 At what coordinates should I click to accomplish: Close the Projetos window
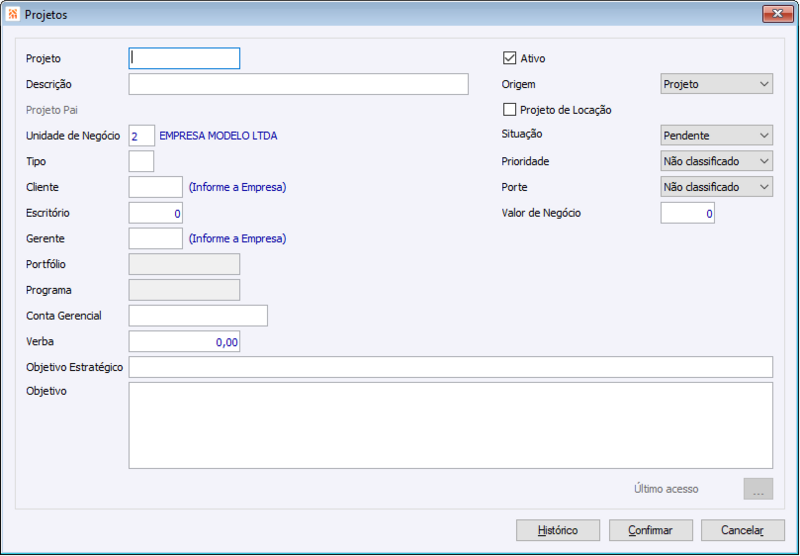pos(778,14)
